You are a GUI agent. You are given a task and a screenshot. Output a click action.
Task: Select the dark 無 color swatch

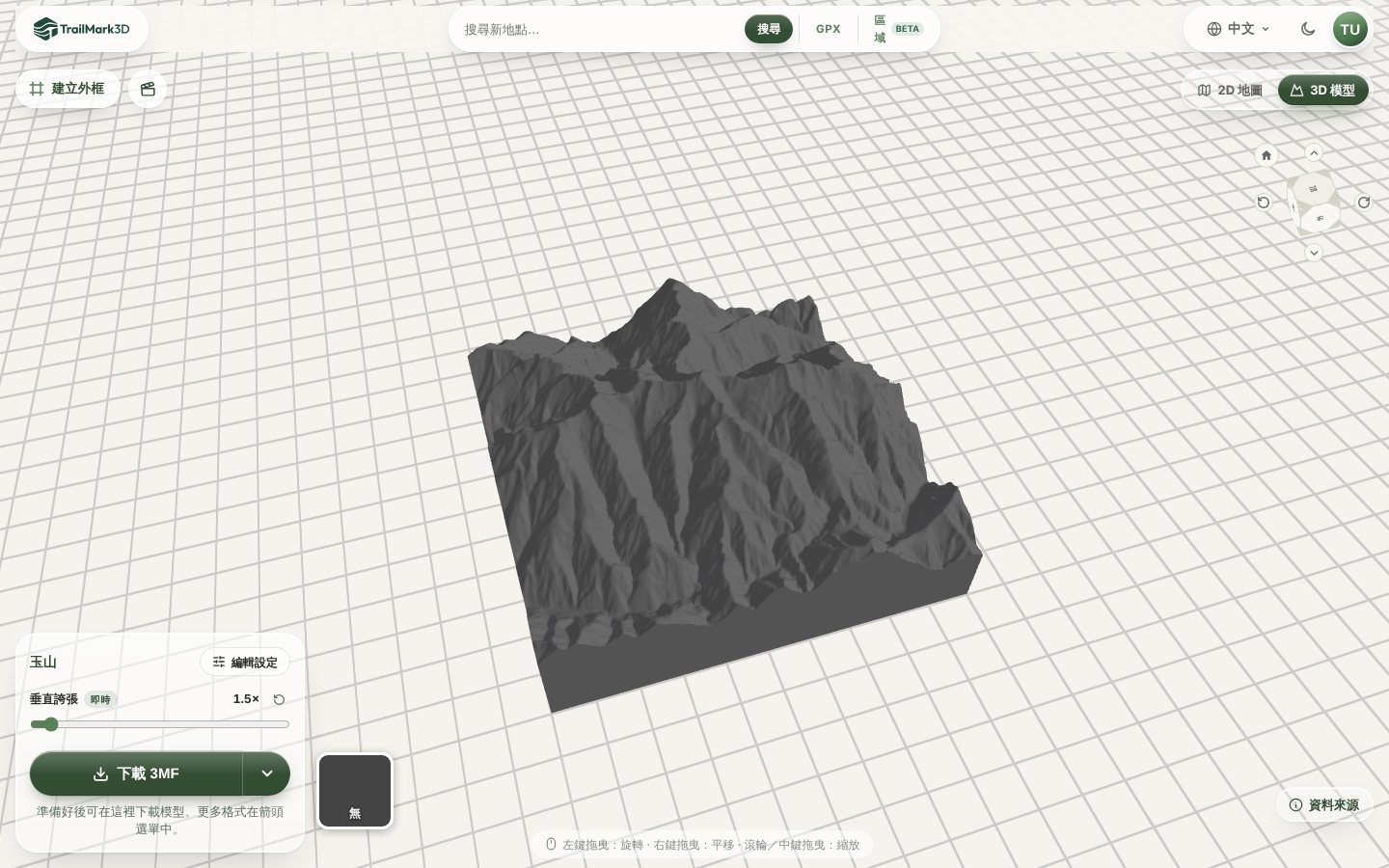pyautogui.click(x=355, y=791)
